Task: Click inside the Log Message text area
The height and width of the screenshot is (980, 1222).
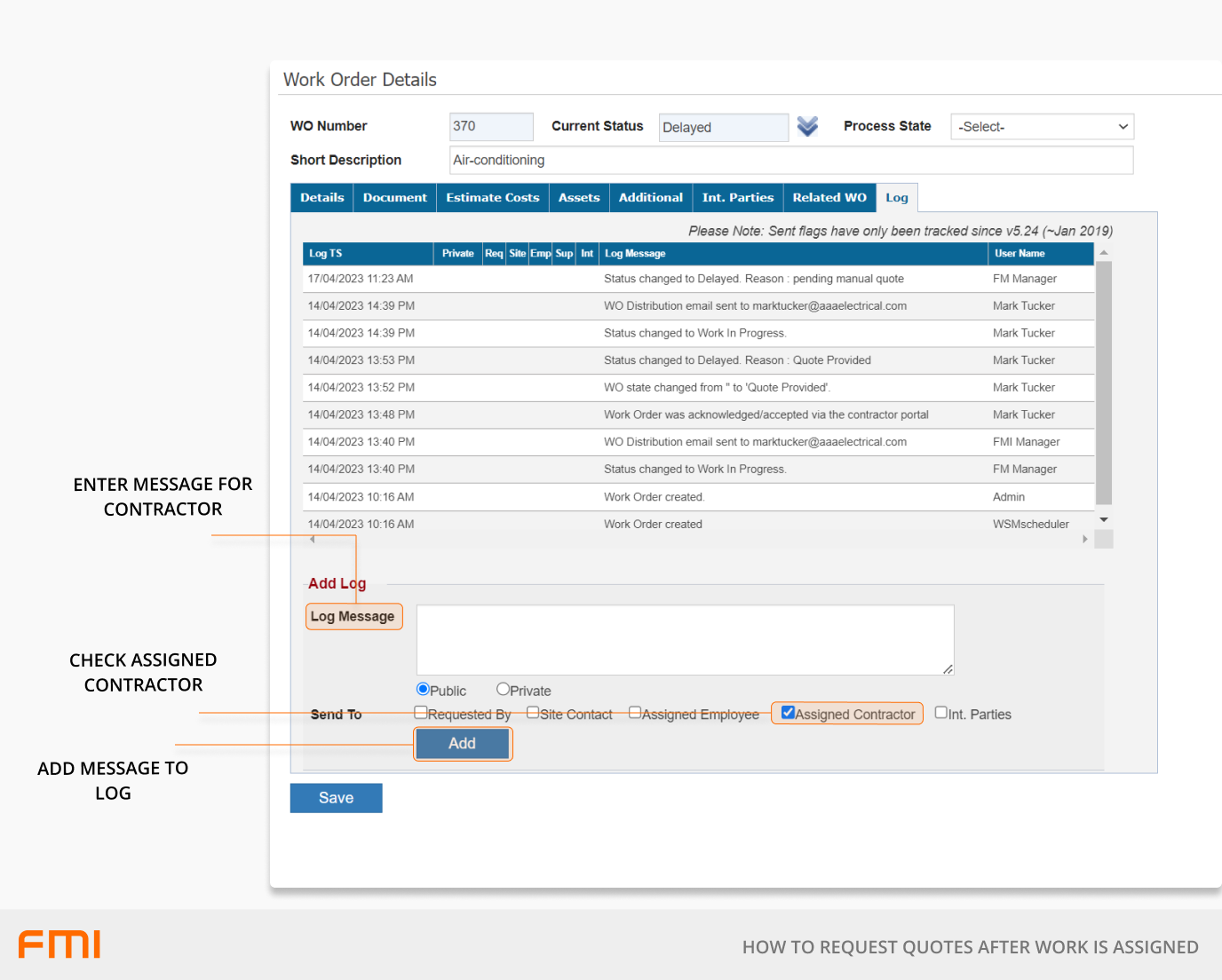Action: (x=685, y=640)
